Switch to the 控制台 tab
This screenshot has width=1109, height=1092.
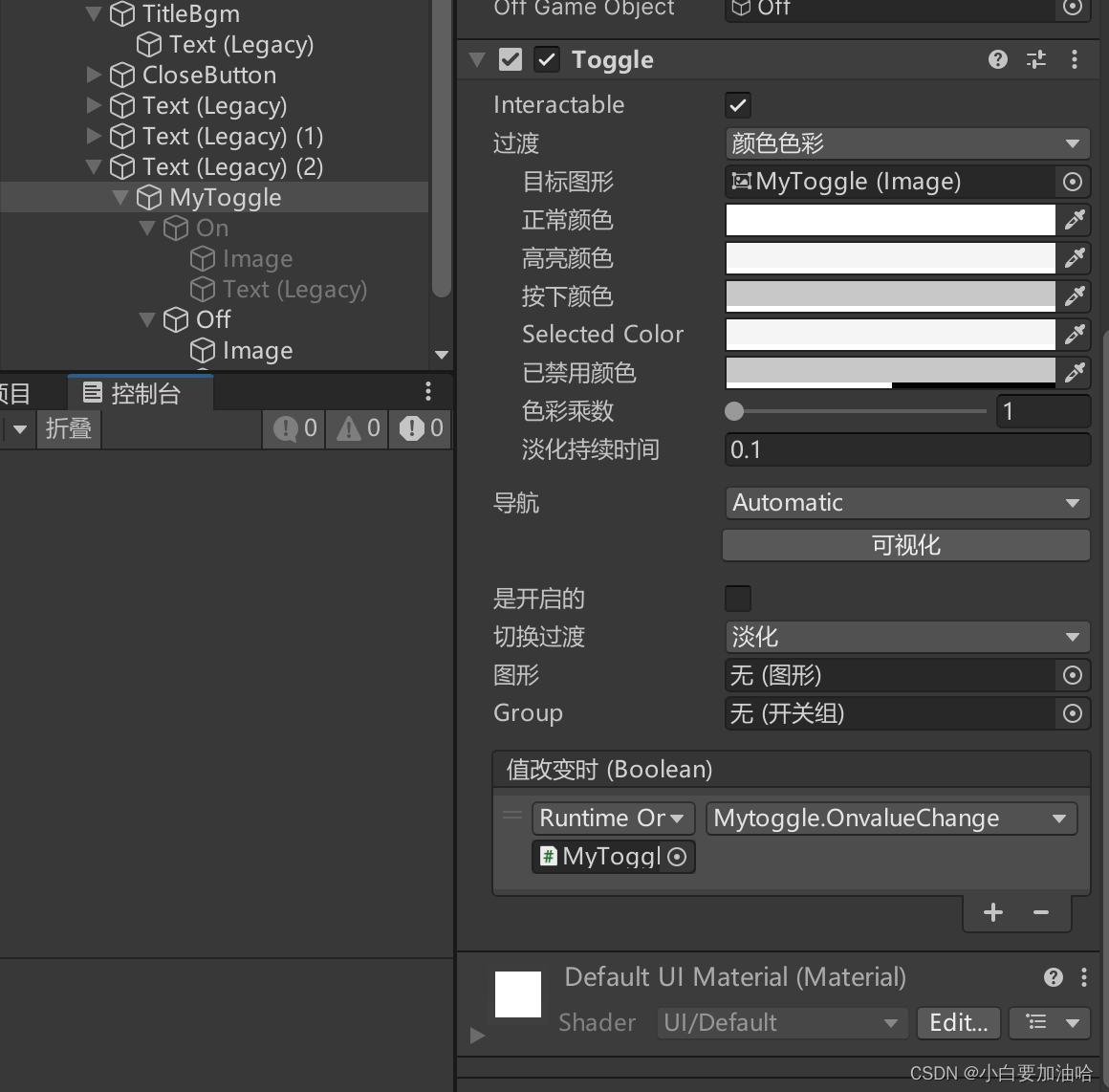tap(140, 391)
